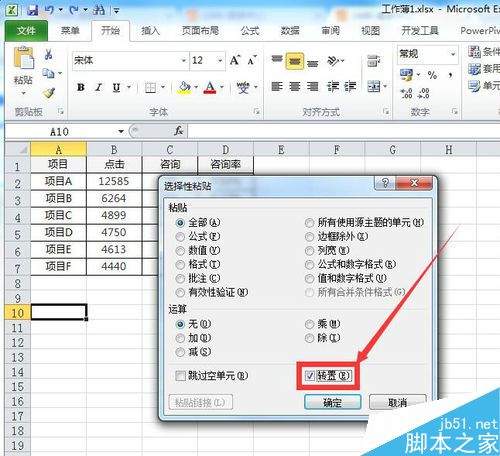Apply the yellow fill color bucket

click(x=184, y=87)
